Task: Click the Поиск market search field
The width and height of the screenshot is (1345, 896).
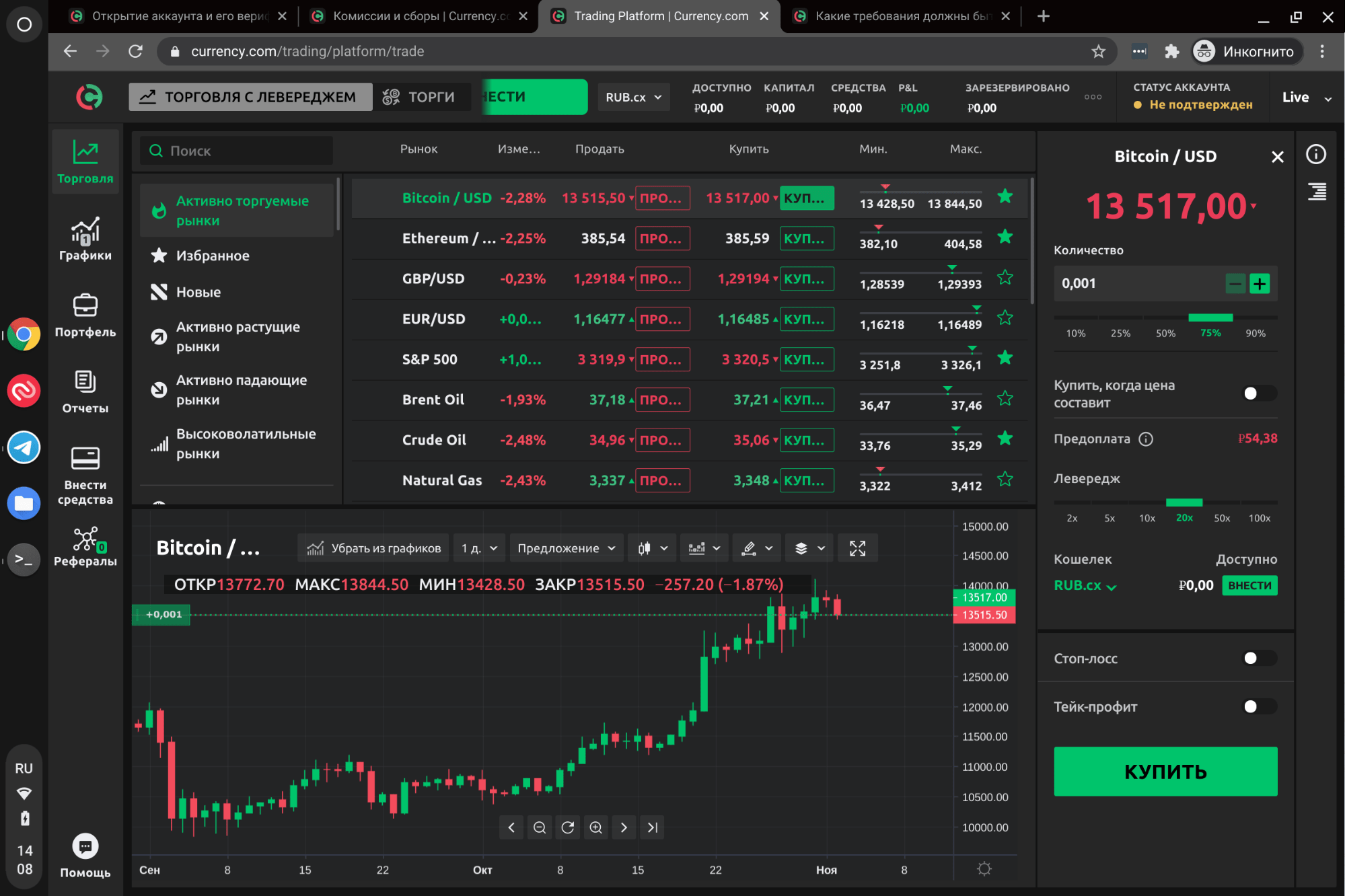Action: click(236, 151)
